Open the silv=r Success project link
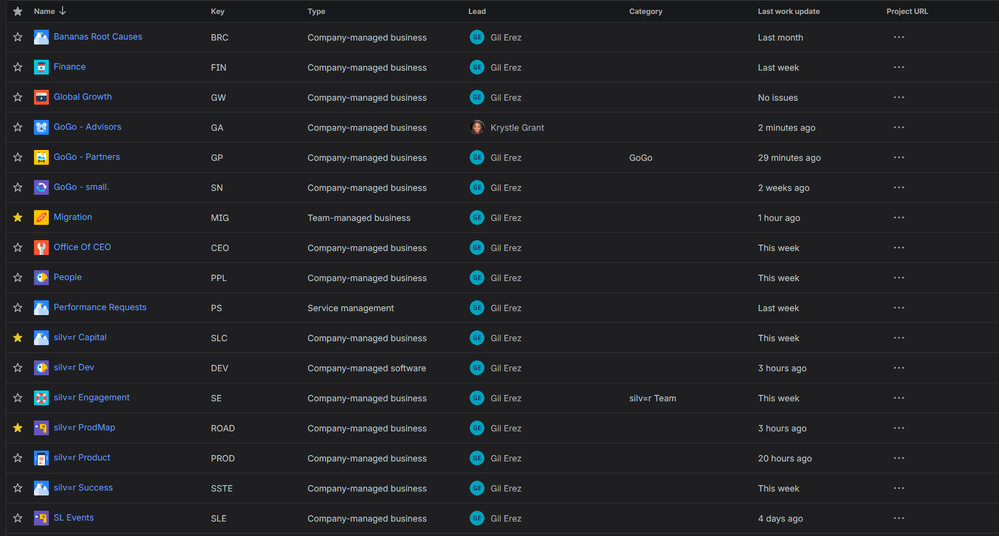The image size is (999, 536). click(83, 488)
